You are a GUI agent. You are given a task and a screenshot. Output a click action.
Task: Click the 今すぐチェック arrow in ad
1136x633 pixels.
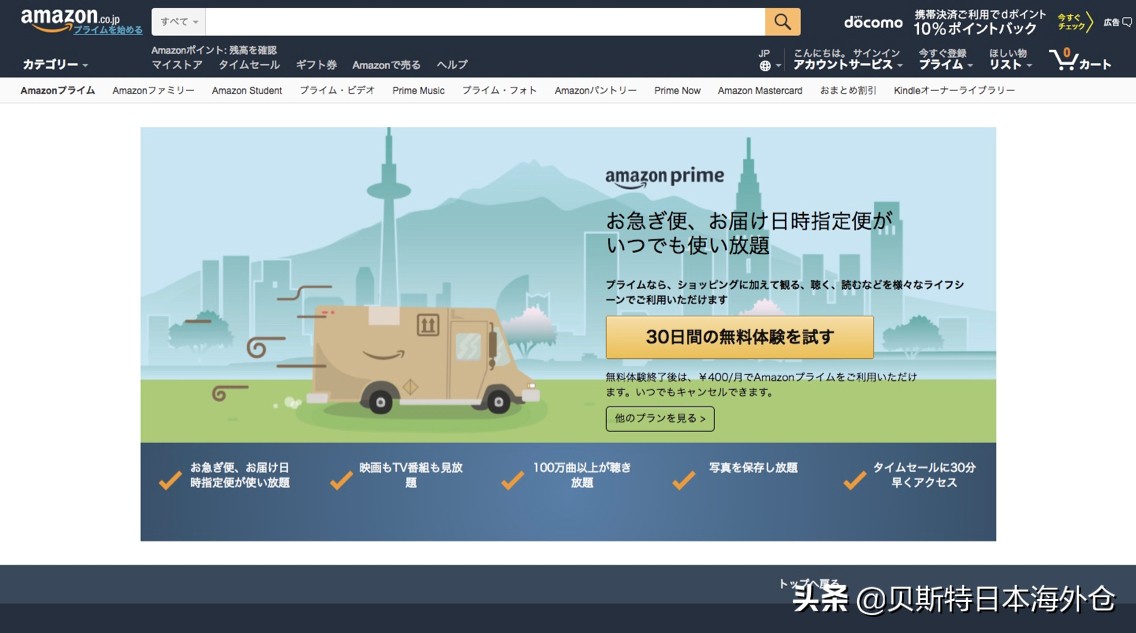coord(1074,22)
